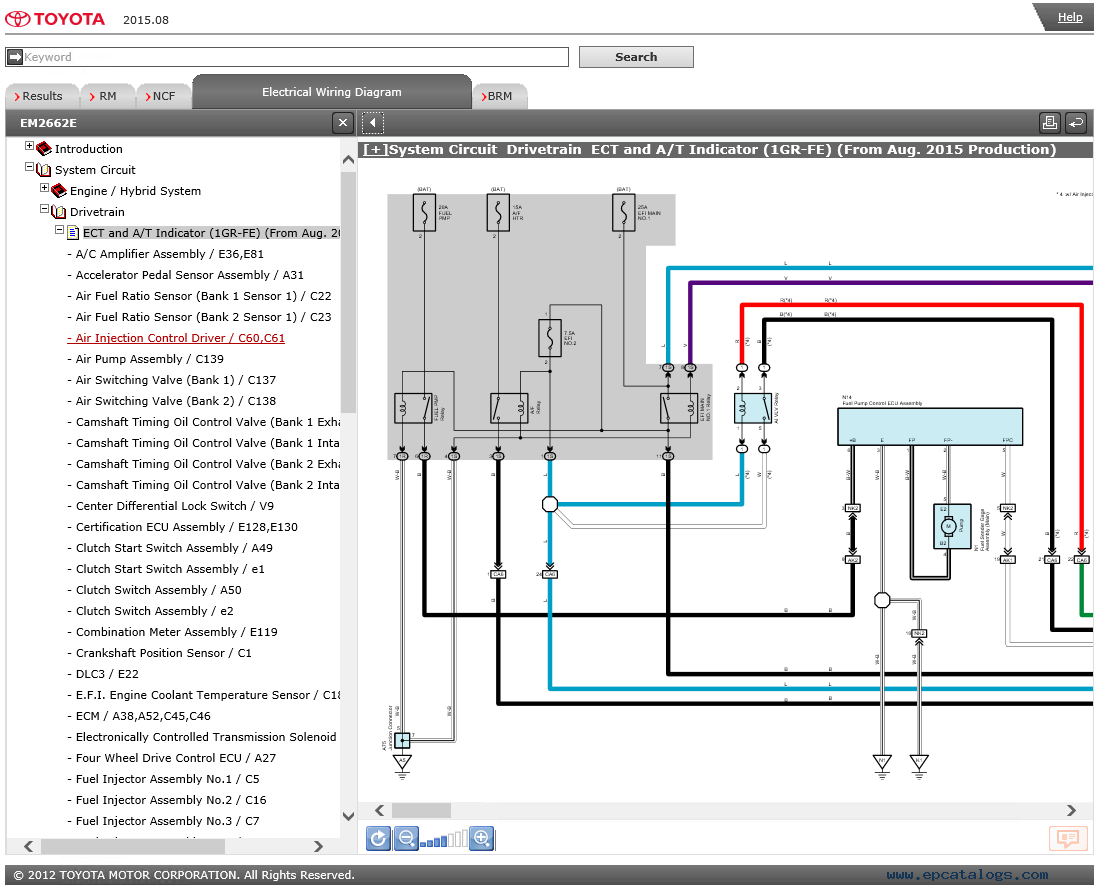Open Accelerator Pedal Sensor Assembly / A31
Screen dimensions: 1099x891
185,275
